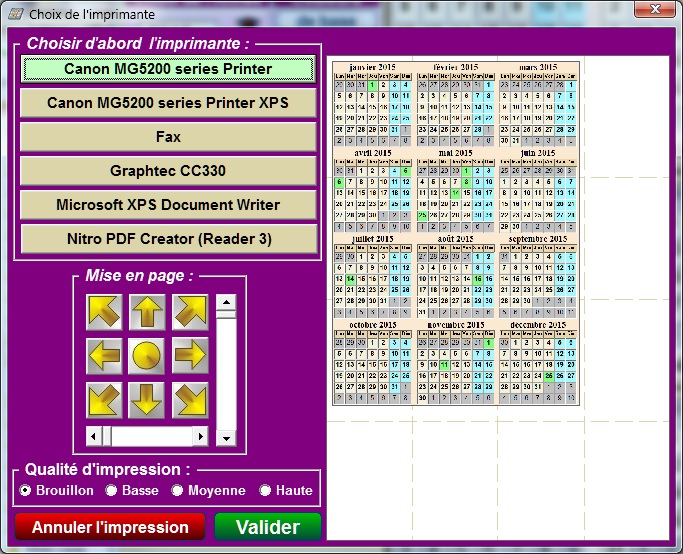The width and height of the screenshot is (683, 554).
Task: Click the vertical scrollbar up arrow
Action: coord(226,303)
